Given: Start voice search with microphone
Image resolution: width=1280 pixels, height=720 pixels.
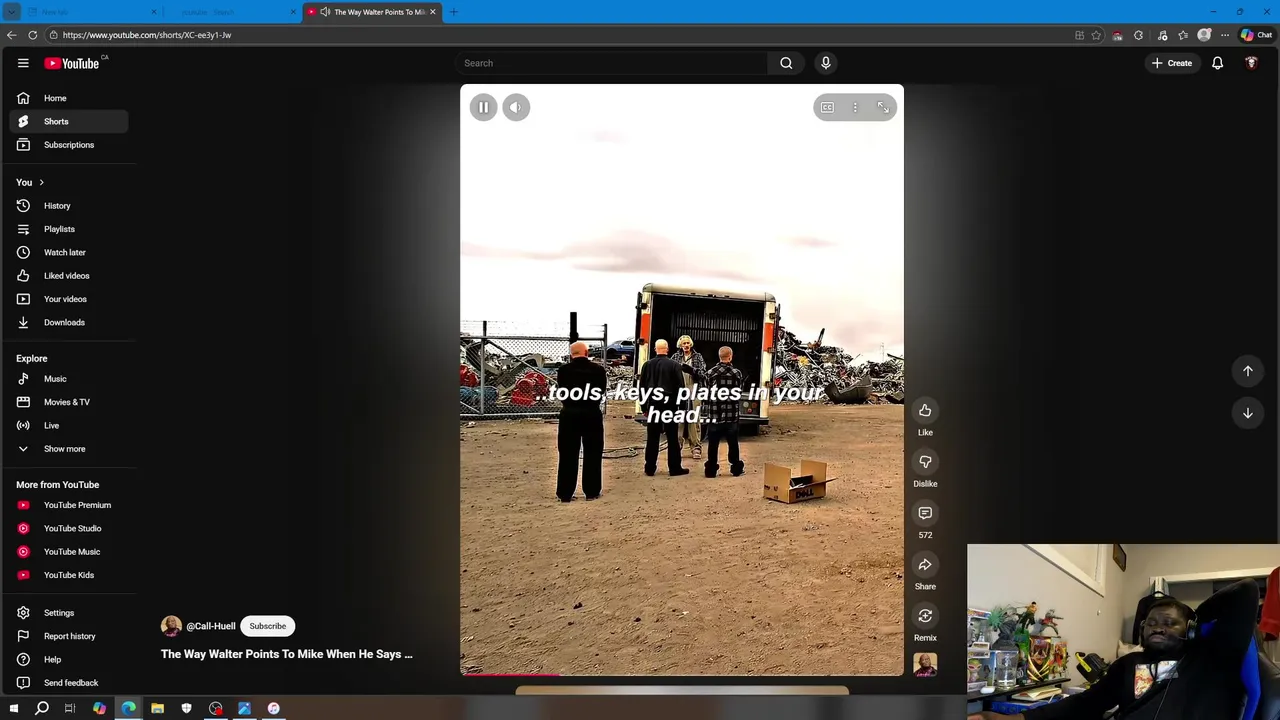Looking at the screenshot, I should point(826,63).
